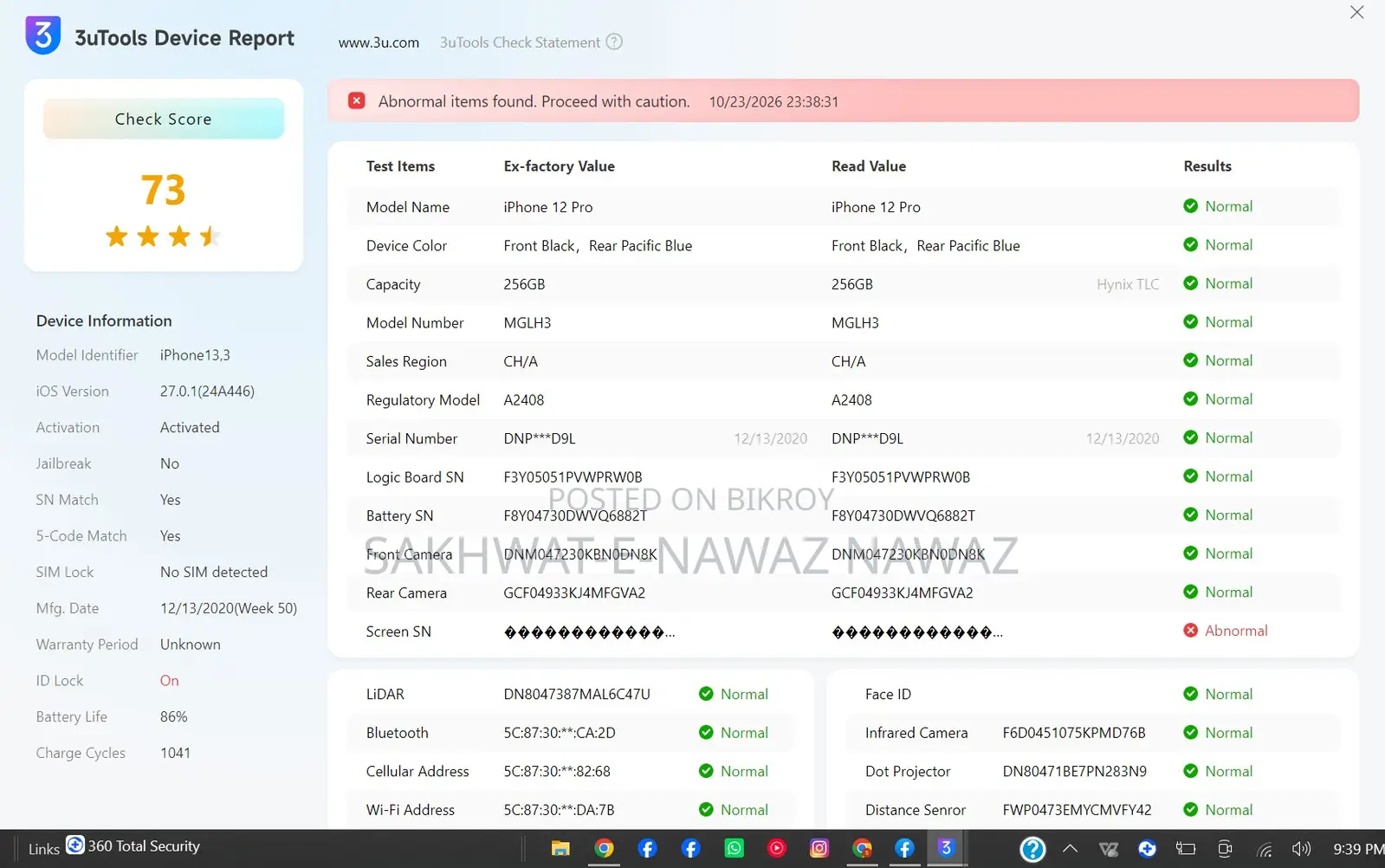Image resolution: width=1385 pixels, height=868 pixels.
Task: Click the Results column header
Action: coord(1207,166)
